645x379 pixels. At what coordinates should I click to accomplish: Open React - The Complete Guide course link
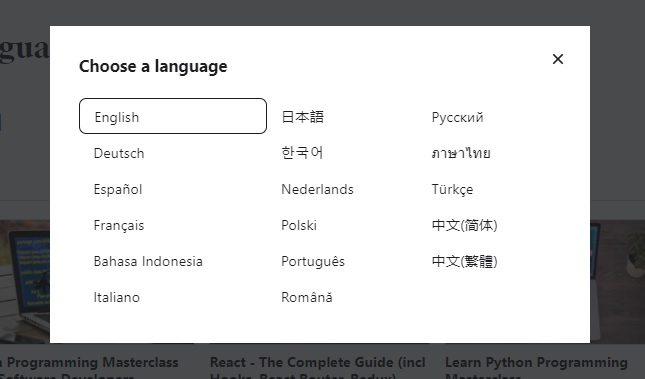[318, 367]
